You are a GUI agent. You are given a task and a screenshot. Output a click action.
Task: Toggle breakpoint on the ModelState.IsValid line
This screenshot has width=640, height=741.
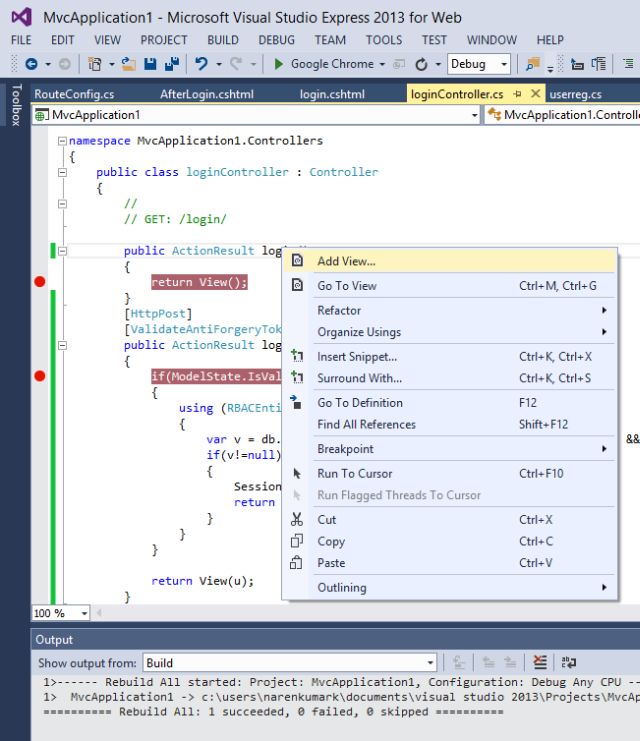pyautogui.click(x=40, y=376)
